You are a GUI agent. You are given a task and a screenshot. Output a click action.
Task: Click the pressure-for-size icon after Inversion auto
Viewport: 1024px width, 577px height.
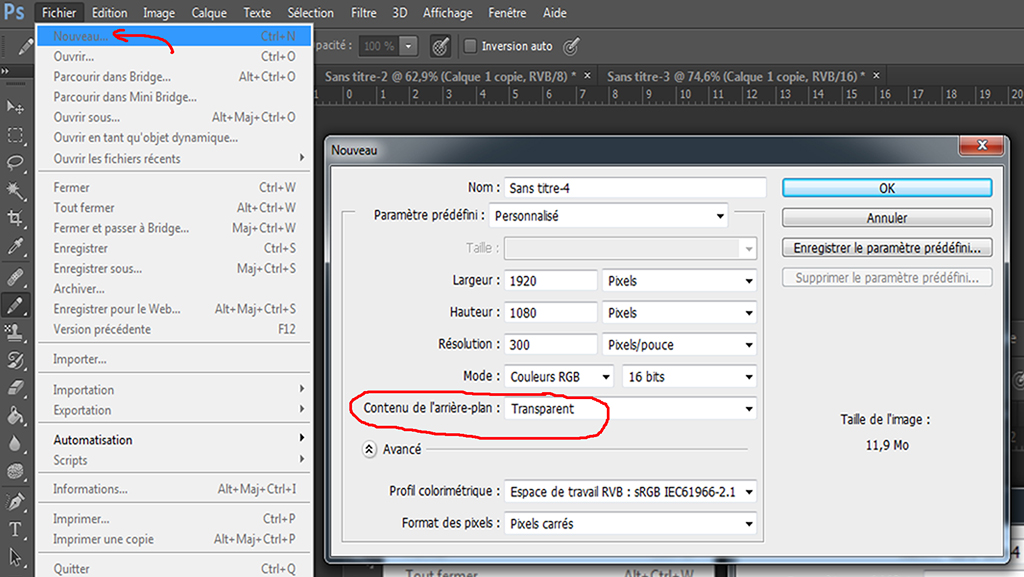pyautogui.click(x=571, y=46)
